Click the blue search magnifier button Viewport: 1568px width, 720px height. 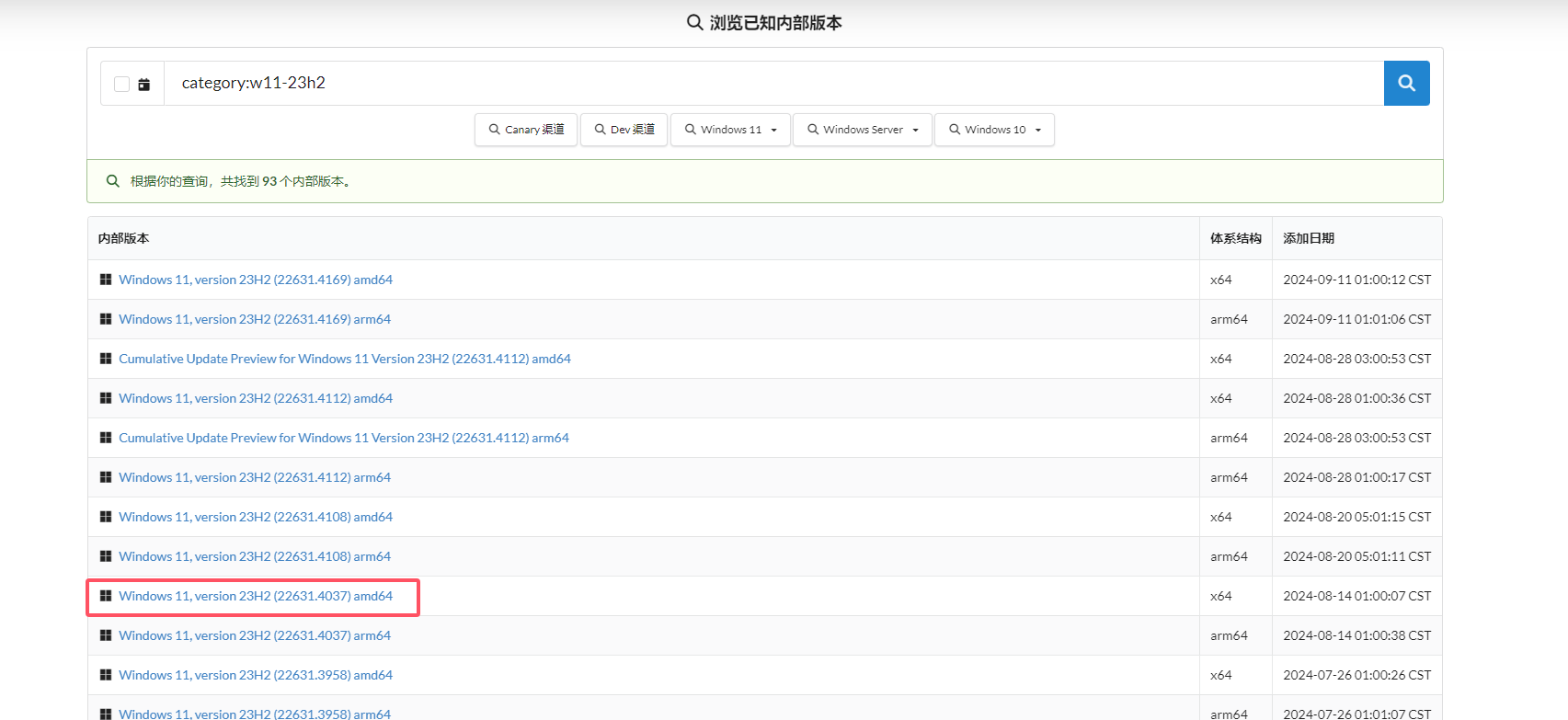[x=1406, y=83]
